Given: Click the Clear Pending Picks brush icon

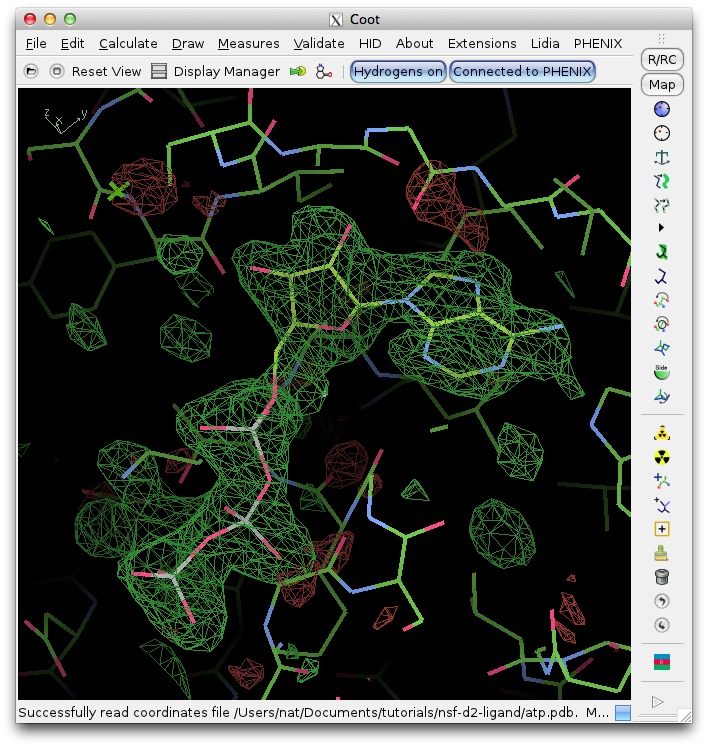Looking at the screenshot, I should click(x=661, y=553).
